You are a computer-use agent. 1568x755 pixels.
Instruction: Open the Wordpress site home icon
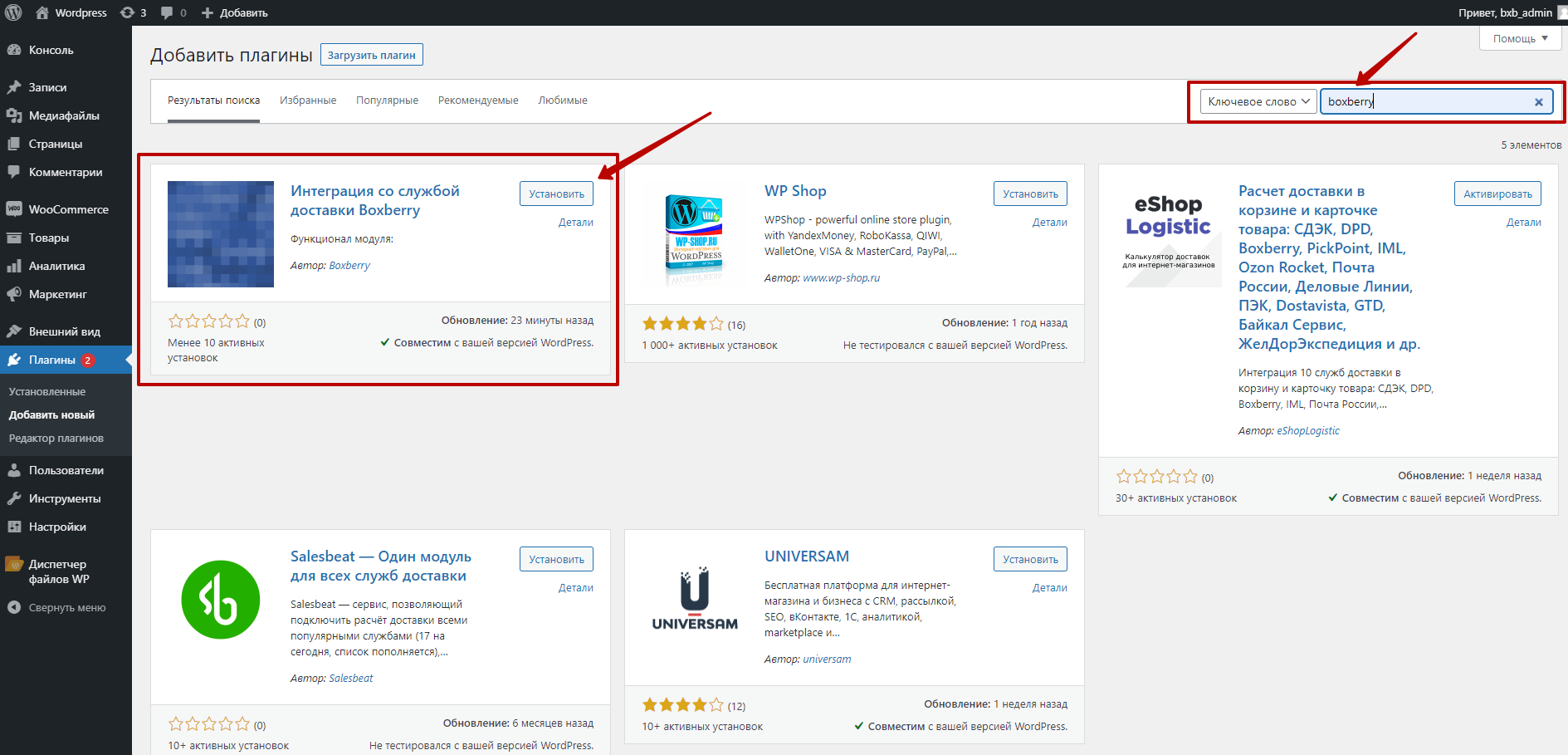[42, 12]
